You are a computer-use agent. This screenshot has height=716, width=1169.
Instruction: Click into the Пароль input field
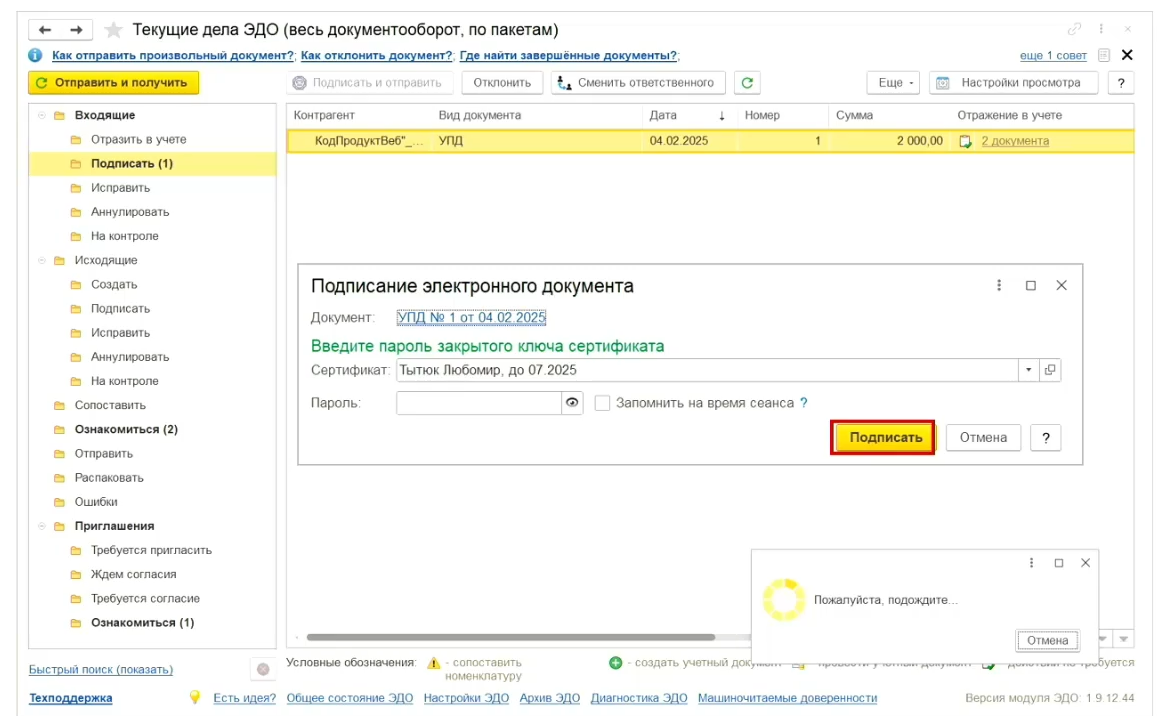pos(479,403)
